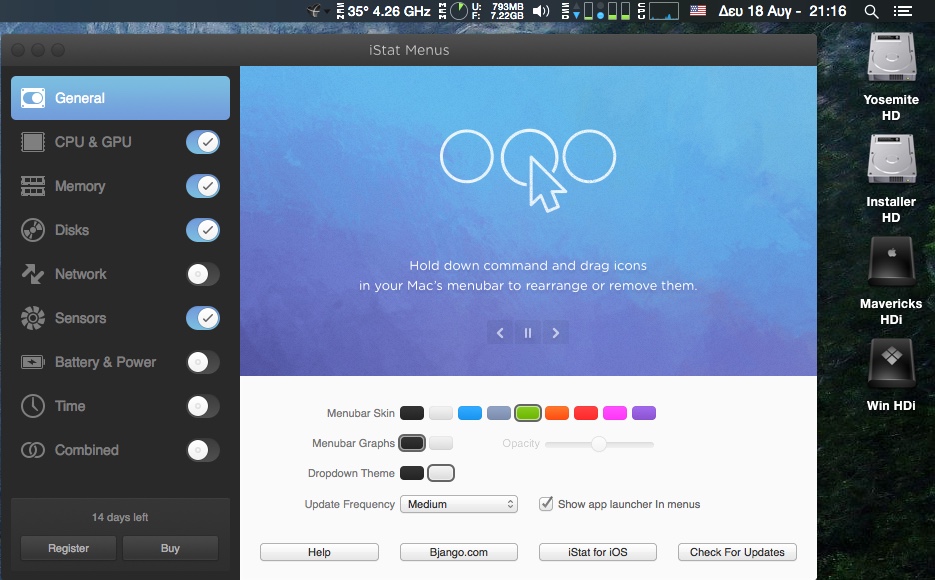Choose the slate blue menubar skin
The image size is (935, 580).
click(499, 413)
